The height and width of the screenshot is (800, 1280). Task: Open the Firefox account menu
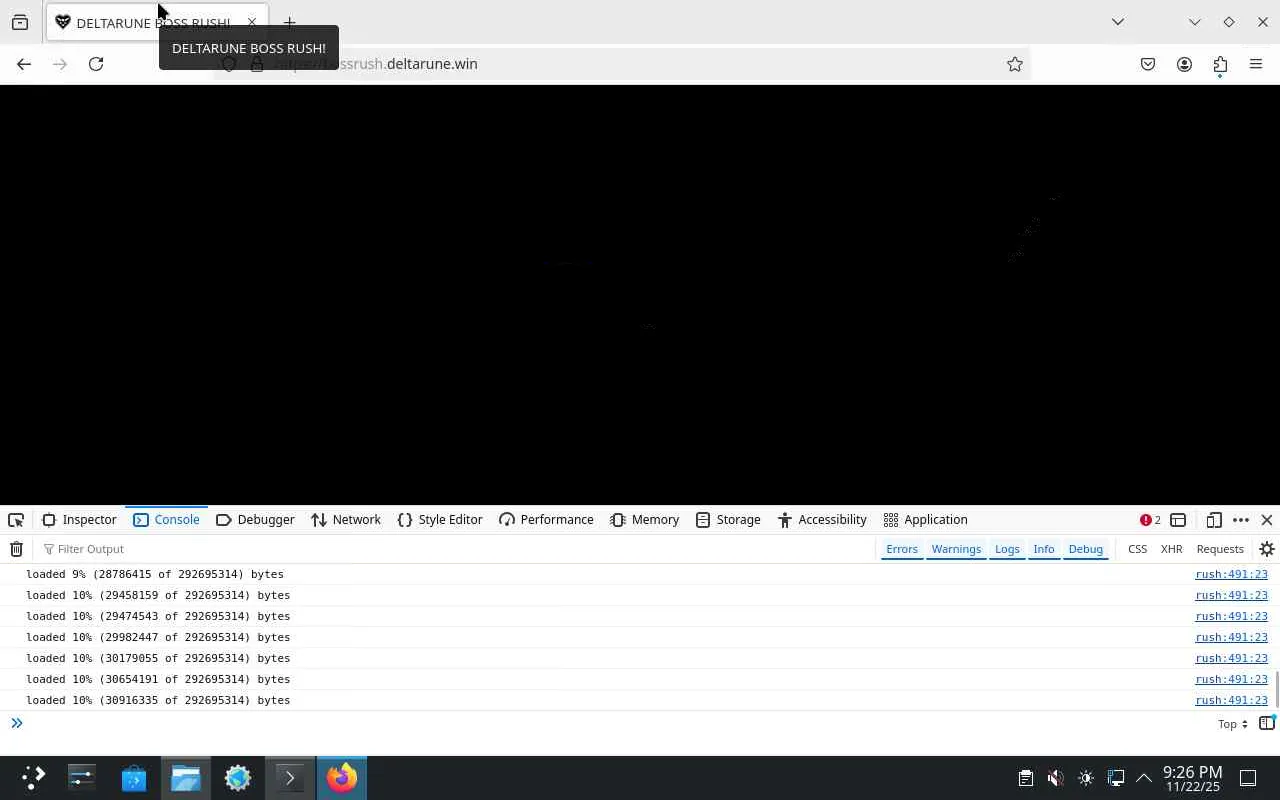click(x=1184, y=64)
